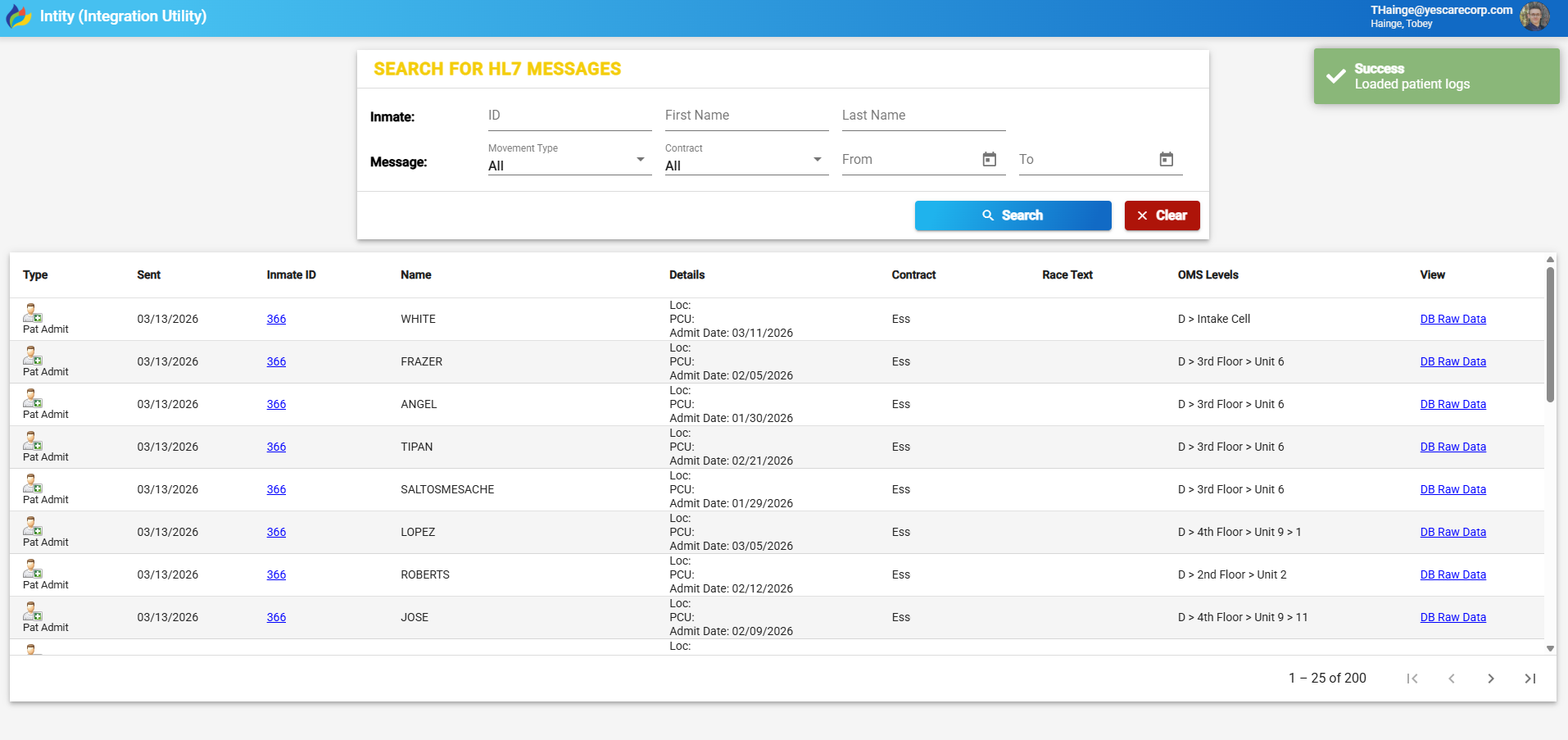Click the OMS Levels column header

coord(1208,275)
